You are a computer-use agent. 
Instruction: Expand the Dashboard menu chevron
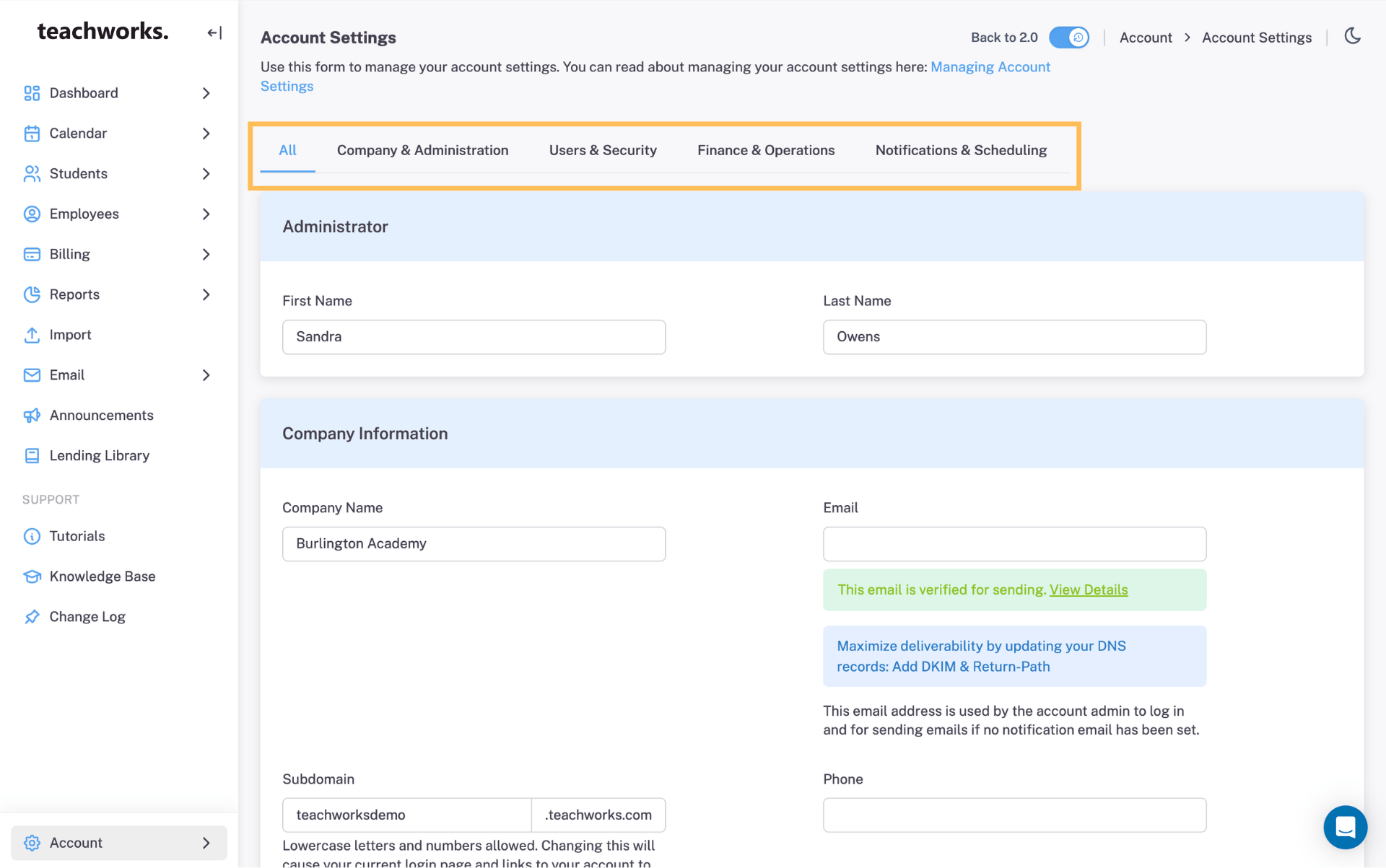point(206,93)
